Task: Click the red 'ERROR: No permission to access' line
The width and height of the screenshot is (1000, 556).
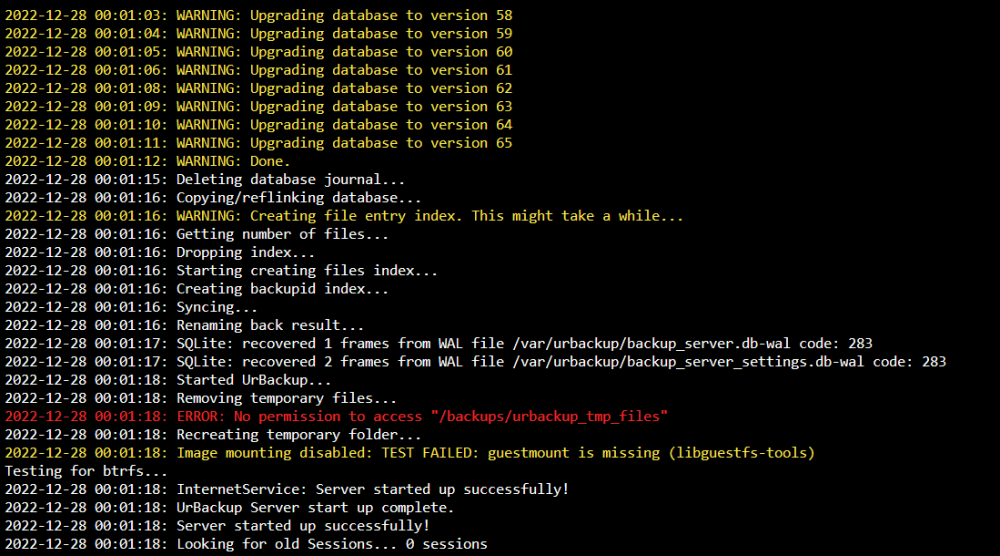Action: pyautogui.click(x=336, y=416)
